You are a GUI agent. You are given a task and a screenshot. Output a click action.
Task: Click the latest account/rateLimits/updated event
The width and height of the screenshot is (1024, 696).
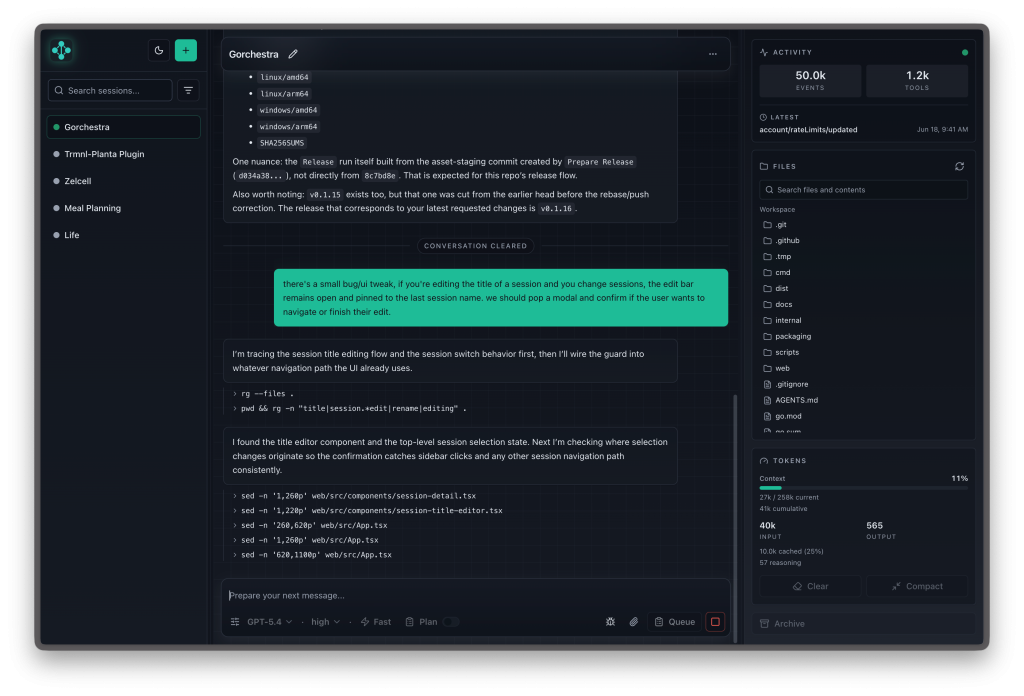(x=863, y=130)
